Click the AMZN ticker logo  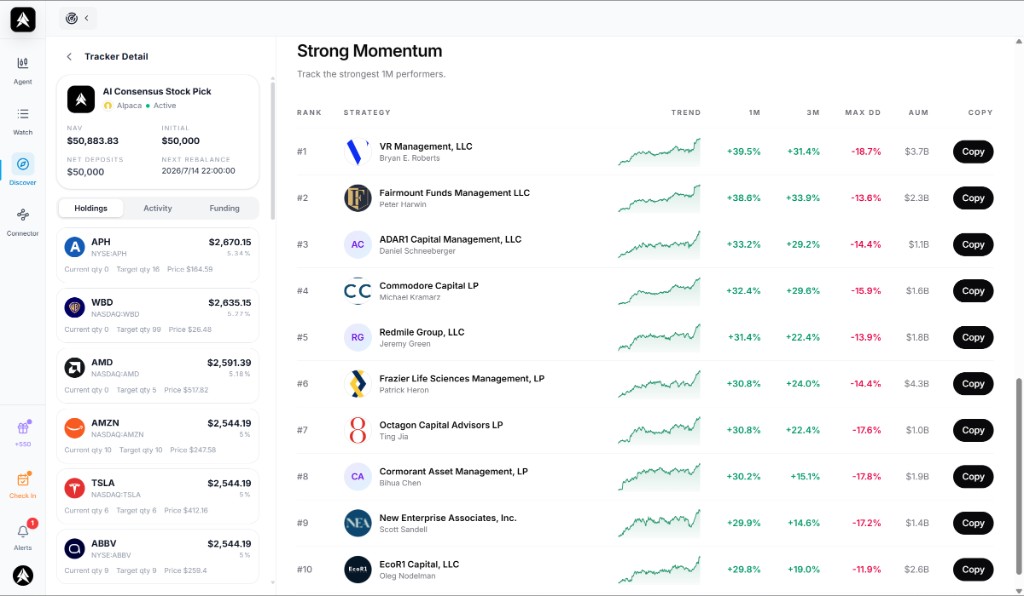[x=74, y=428]
